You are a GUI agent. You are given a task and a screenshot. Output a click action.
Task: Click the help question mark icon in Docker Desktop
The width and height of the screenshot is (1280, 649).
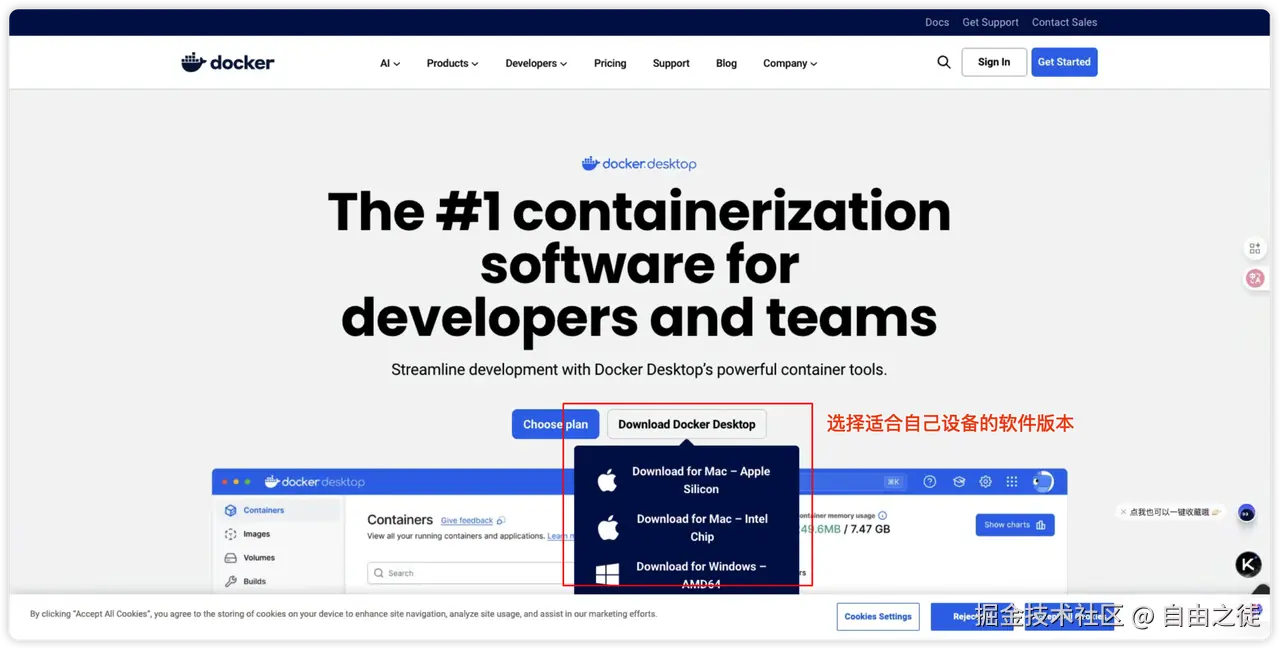tap(929, 482)
